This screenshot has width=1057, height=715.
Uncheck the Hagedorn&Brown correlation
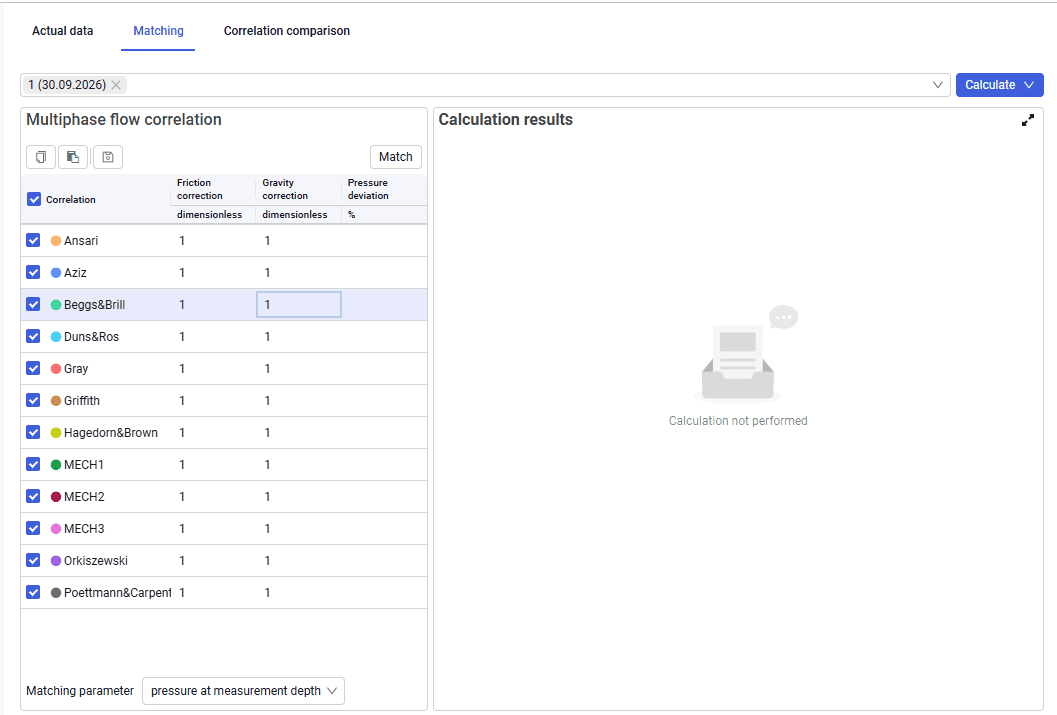click(33, 433)
